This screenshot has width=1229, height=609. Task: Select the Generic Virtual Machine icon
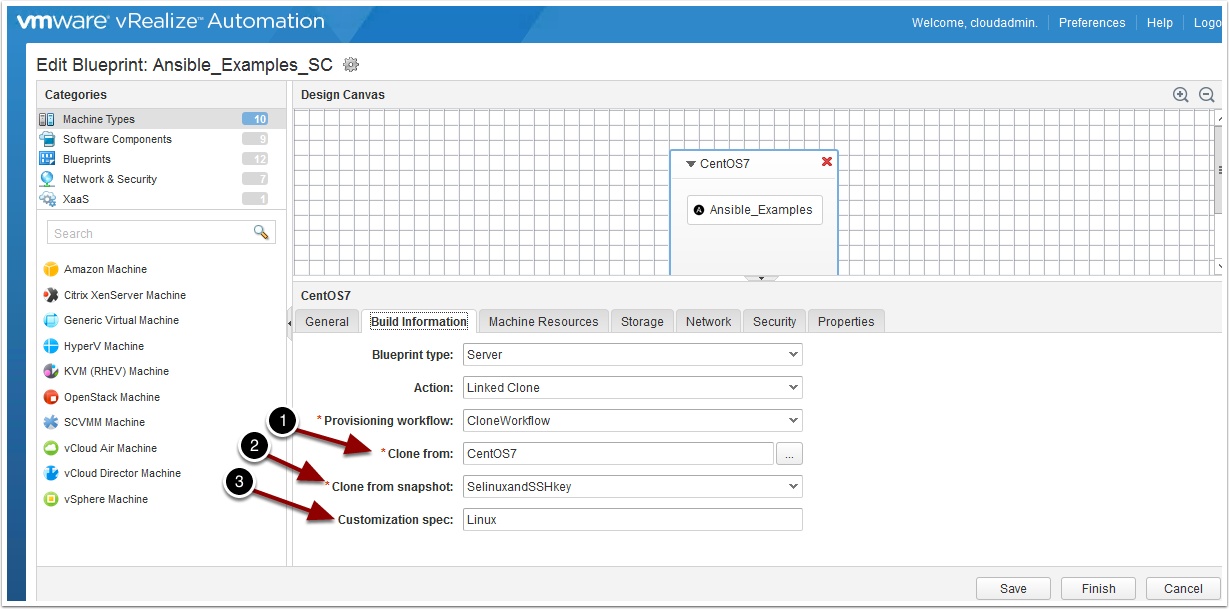click(51, 320)
